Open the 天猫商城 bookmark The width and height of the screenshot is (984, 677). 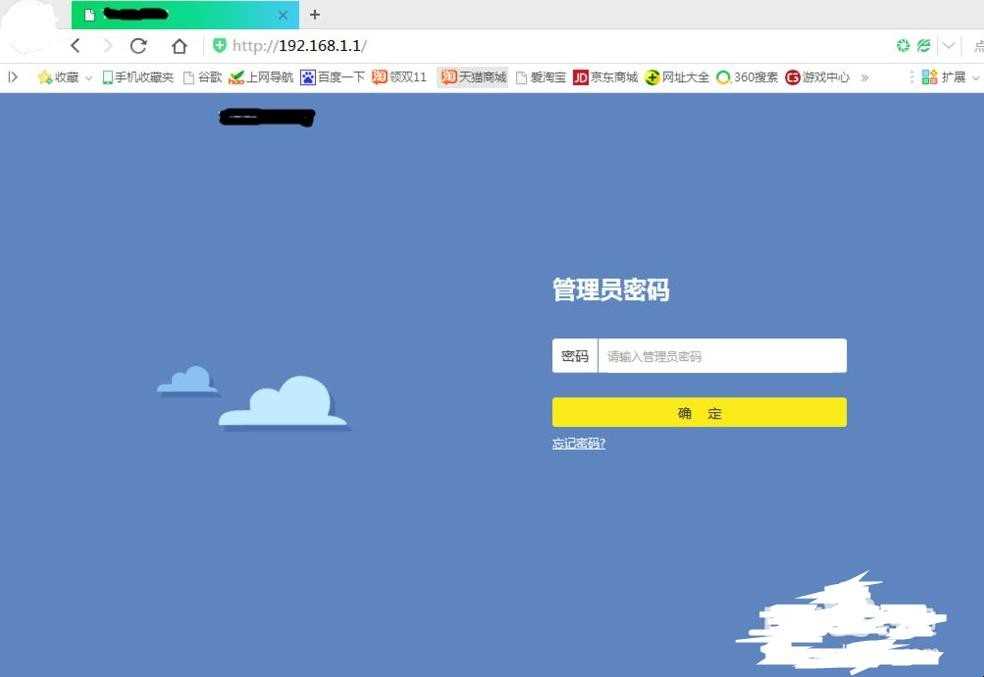[x=473, y=77]
